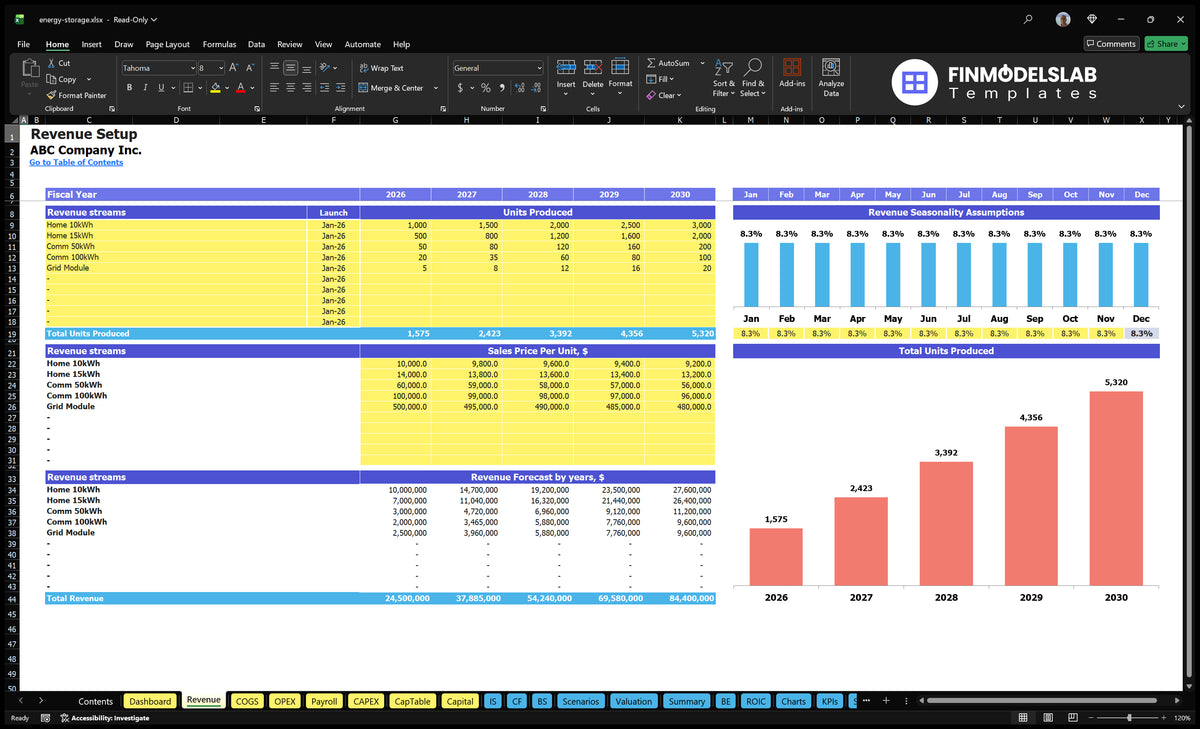
Task: Toggle Bottom Align vertical alignment
Action: (x=306, y=68)
